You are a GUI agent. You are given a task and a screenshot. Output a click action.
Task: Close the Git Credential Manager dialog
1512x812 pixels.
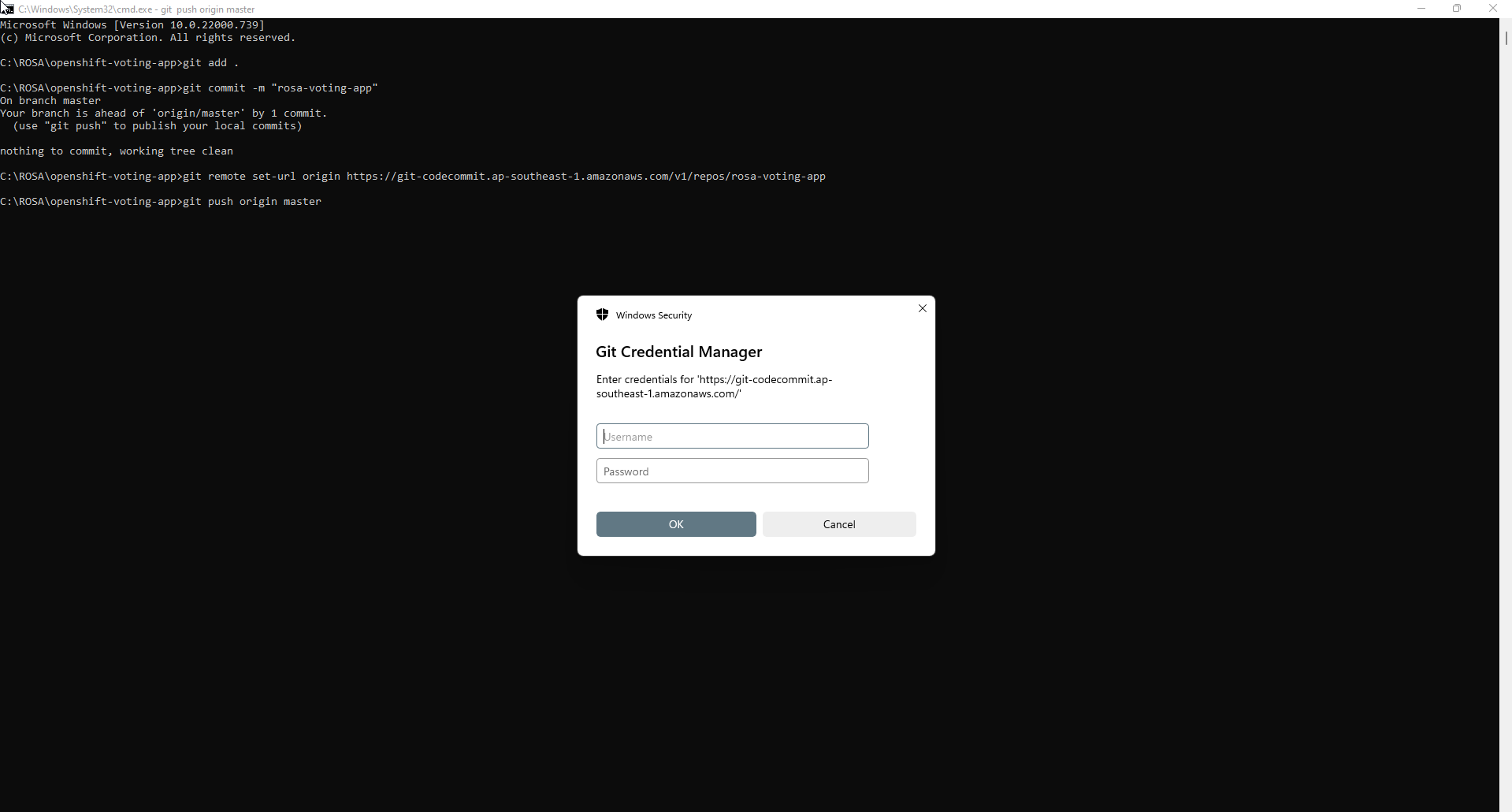pyautogui.click(x=922, y=308)
